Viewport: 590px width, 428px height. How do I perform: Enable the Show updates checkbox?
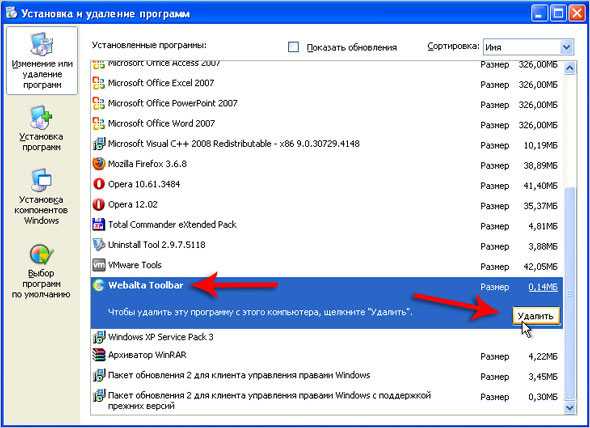click(293, 47)
